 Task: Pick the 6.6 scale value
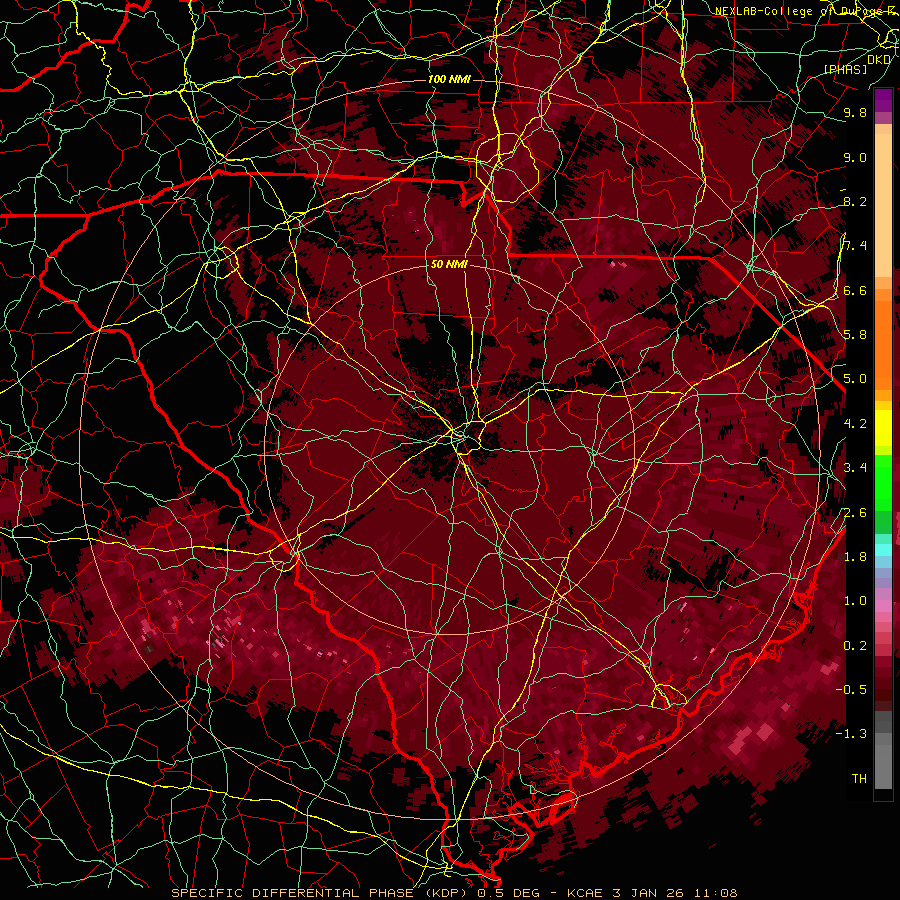click(x=855, y=290)
